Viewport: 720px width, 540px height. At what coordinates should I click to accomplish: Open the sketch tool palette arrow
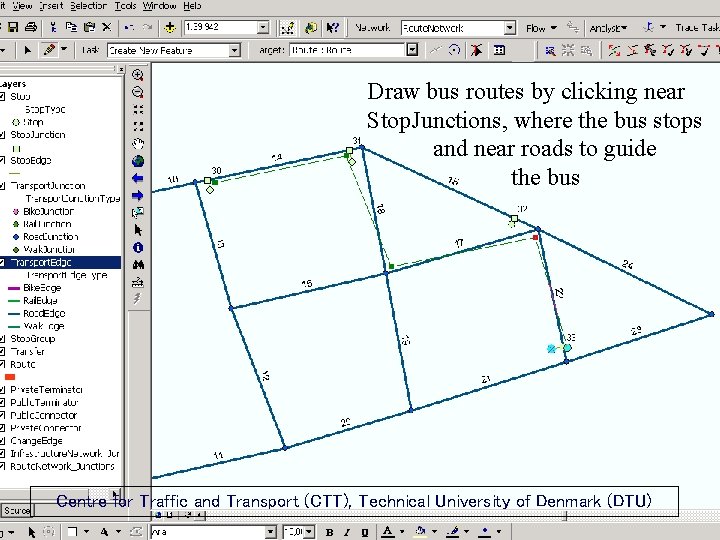point(64,49)
